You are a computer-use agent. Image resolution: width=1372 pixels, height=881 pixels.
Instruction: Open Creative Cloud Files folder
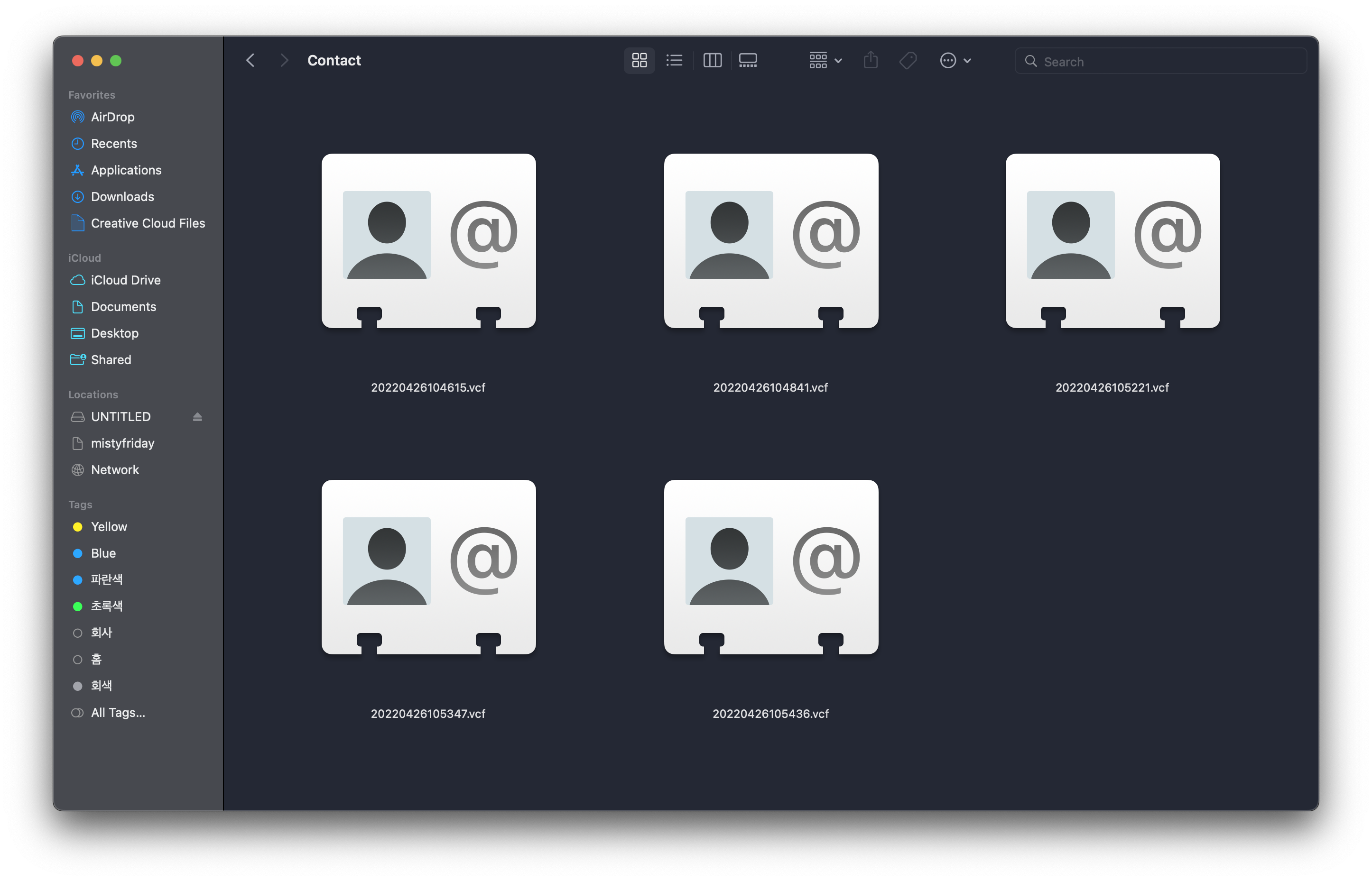[x=148, y=223]
